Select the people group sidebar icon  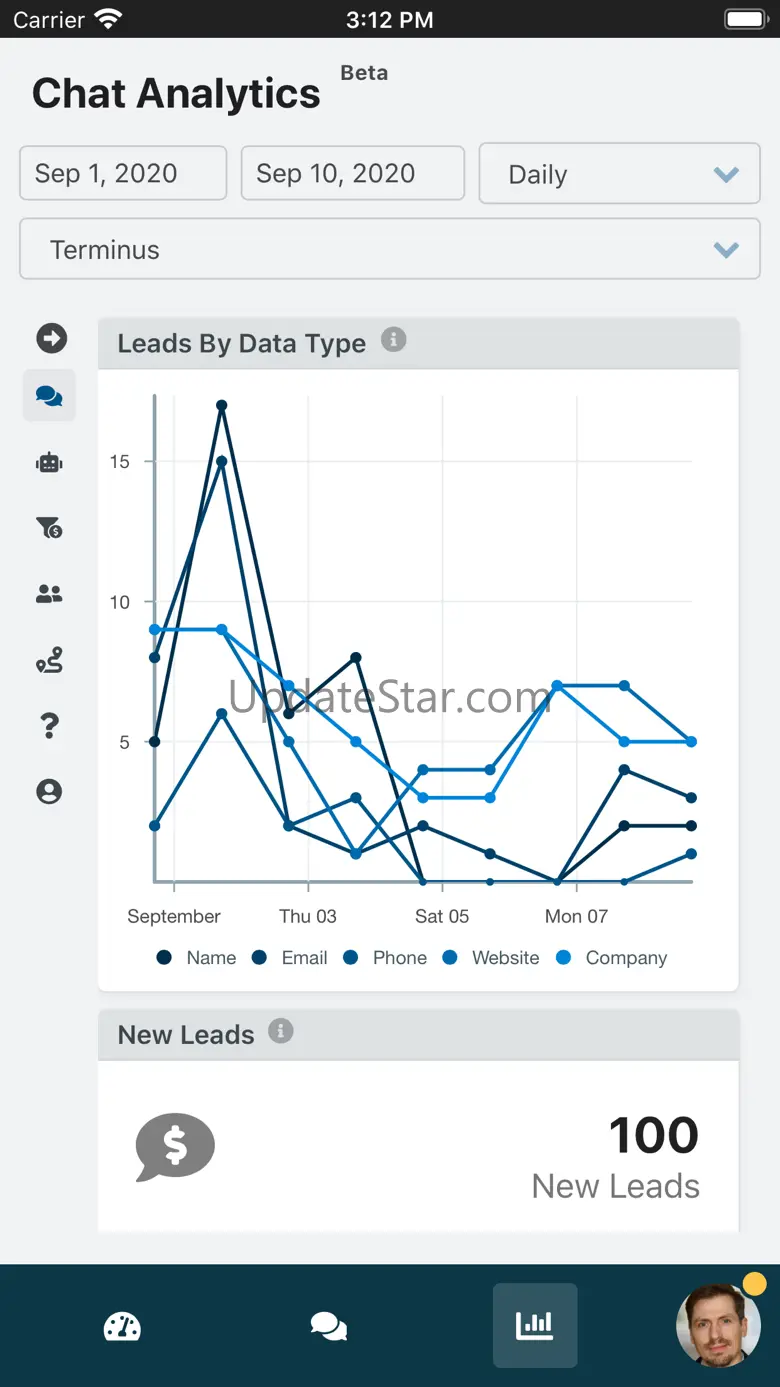(49, 594)
